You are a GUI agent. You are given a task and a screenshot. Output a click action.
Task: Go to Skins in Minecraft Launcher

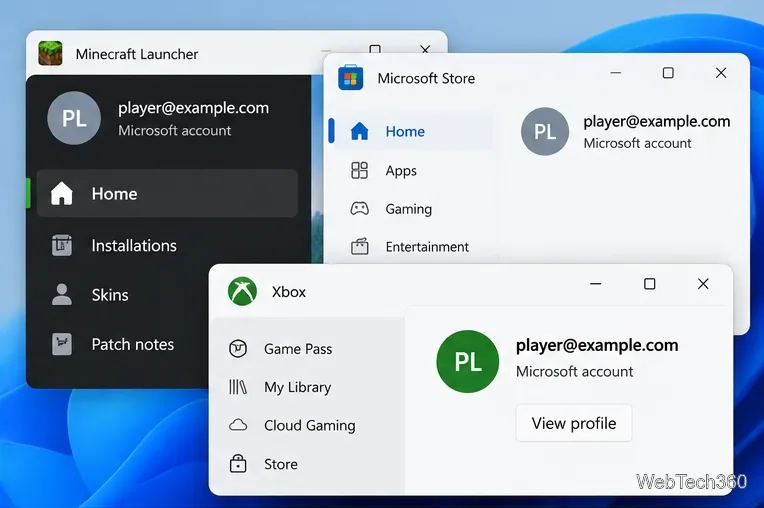coord(110,295)
